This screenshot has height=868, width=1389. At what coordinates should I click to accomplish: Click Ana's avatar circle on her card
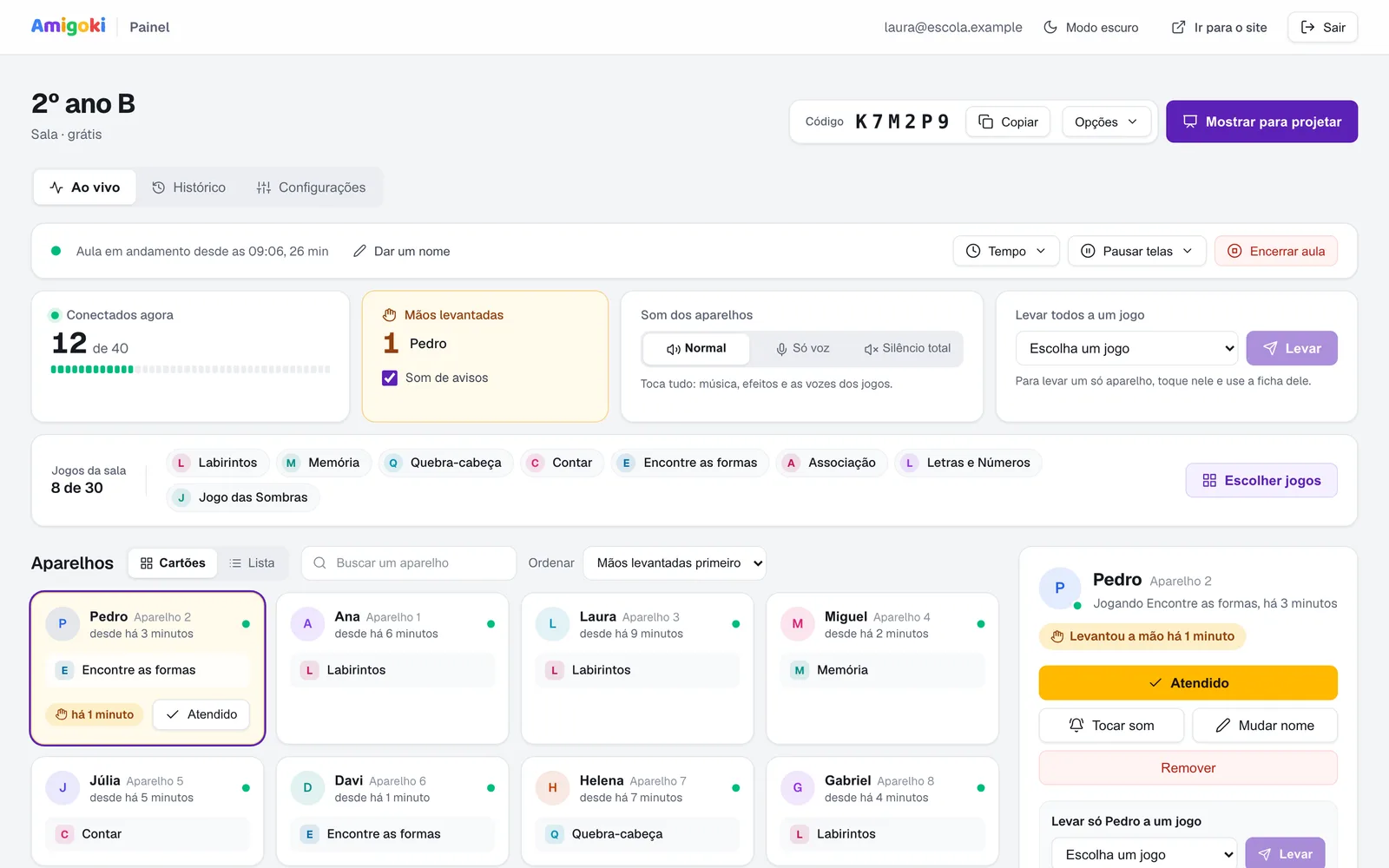coord(307,624)
